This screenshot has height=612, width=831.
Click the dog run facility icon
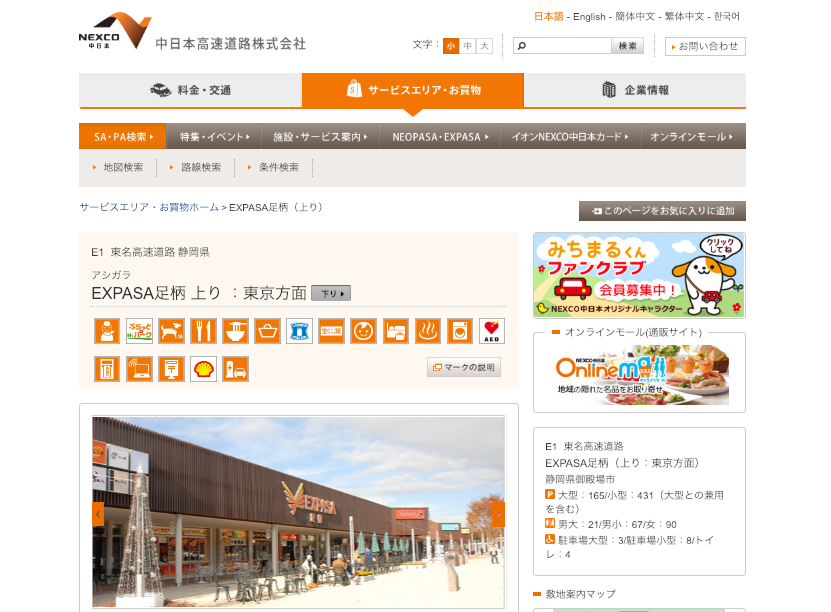click(171, 331)
